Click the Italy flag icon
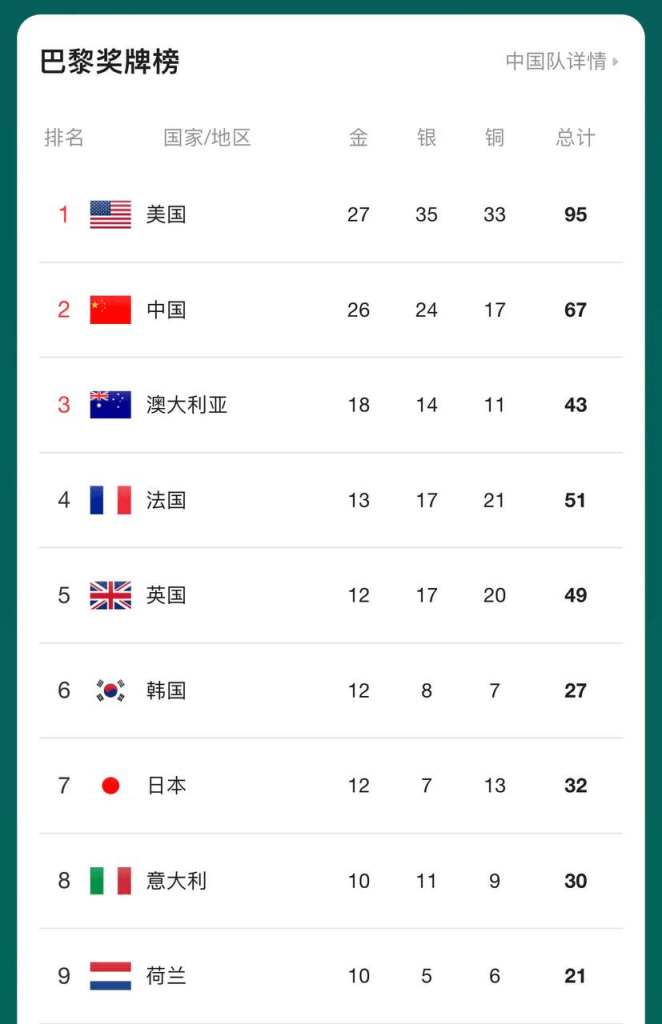 (x=110, y=881)
